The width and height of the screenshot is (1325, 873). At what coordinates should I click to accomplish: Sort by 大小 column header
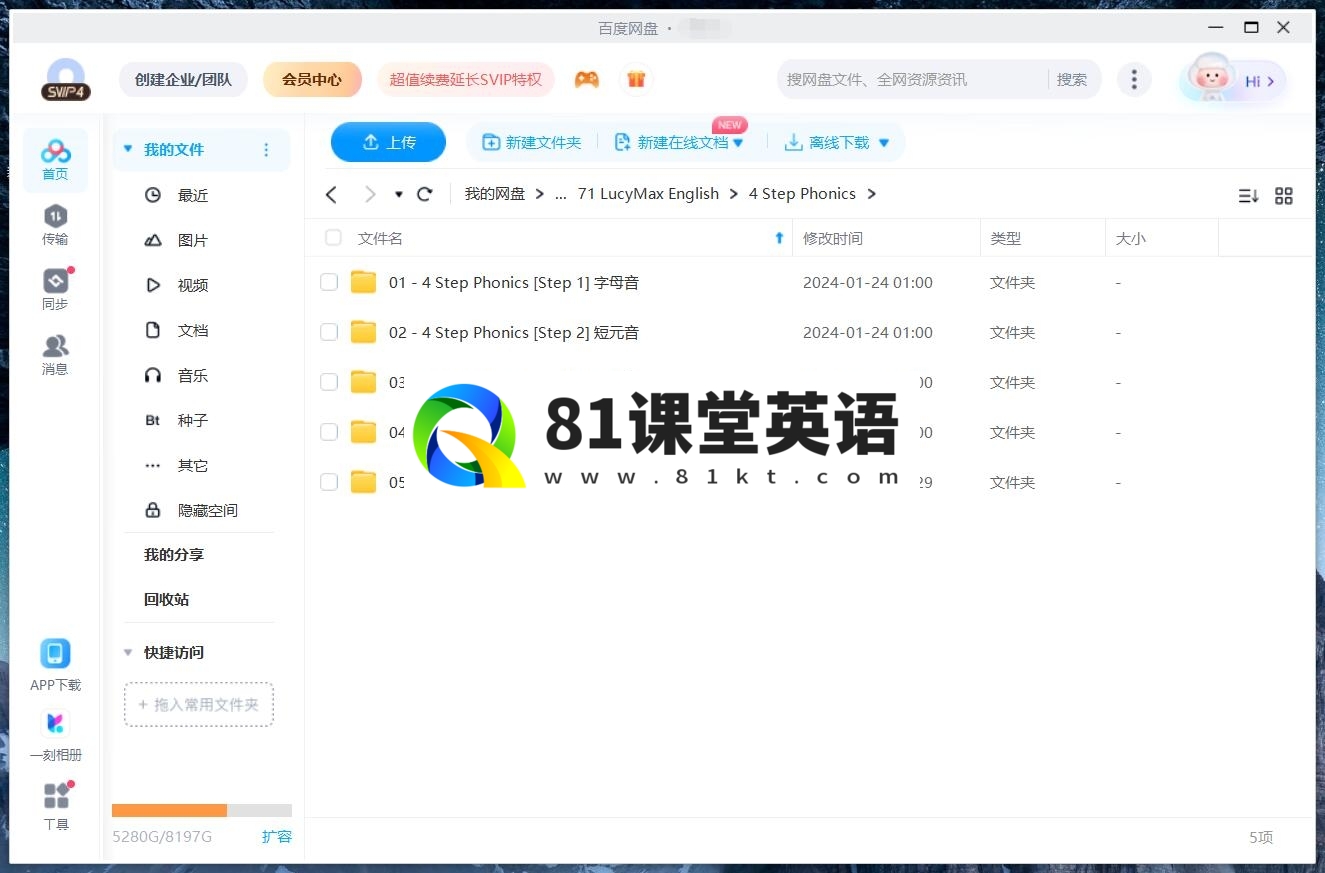coord(1130,238)
